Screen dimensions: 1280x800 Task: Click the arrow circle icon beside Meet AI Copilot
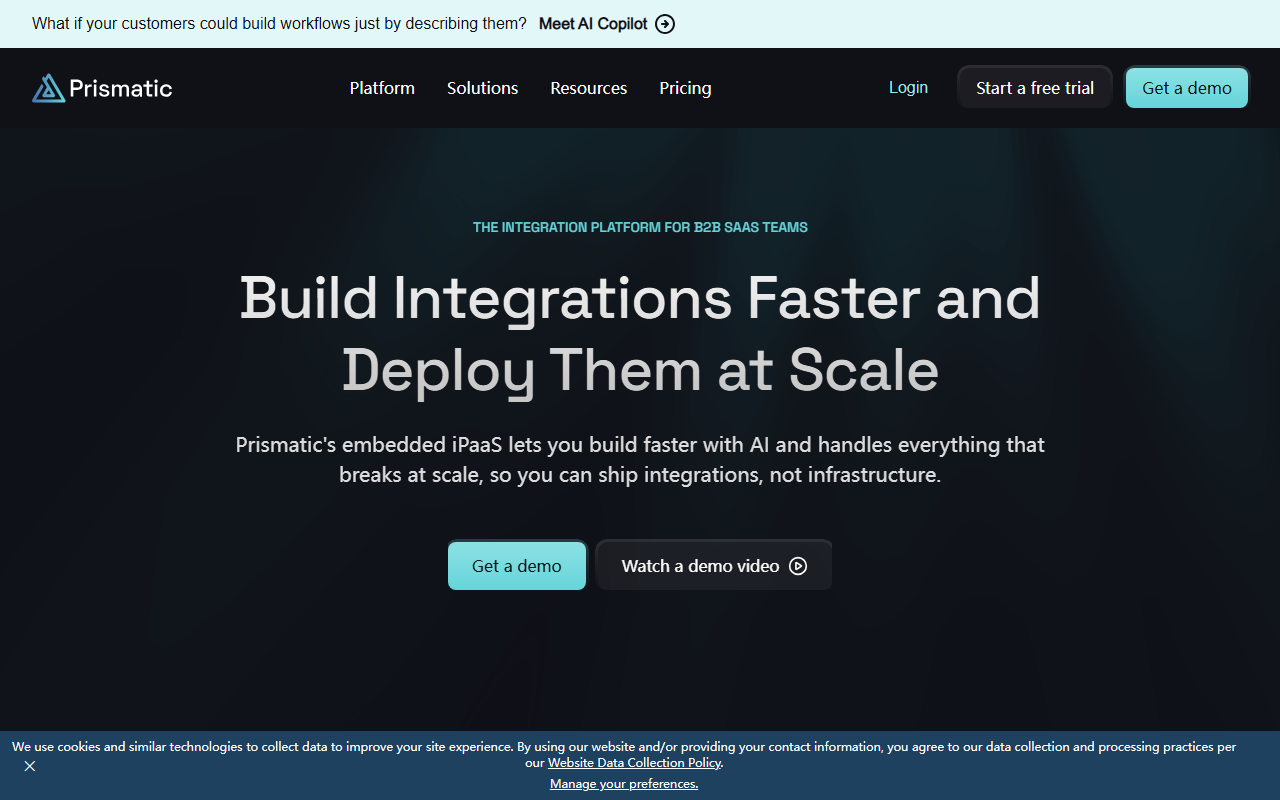(665, 24)
